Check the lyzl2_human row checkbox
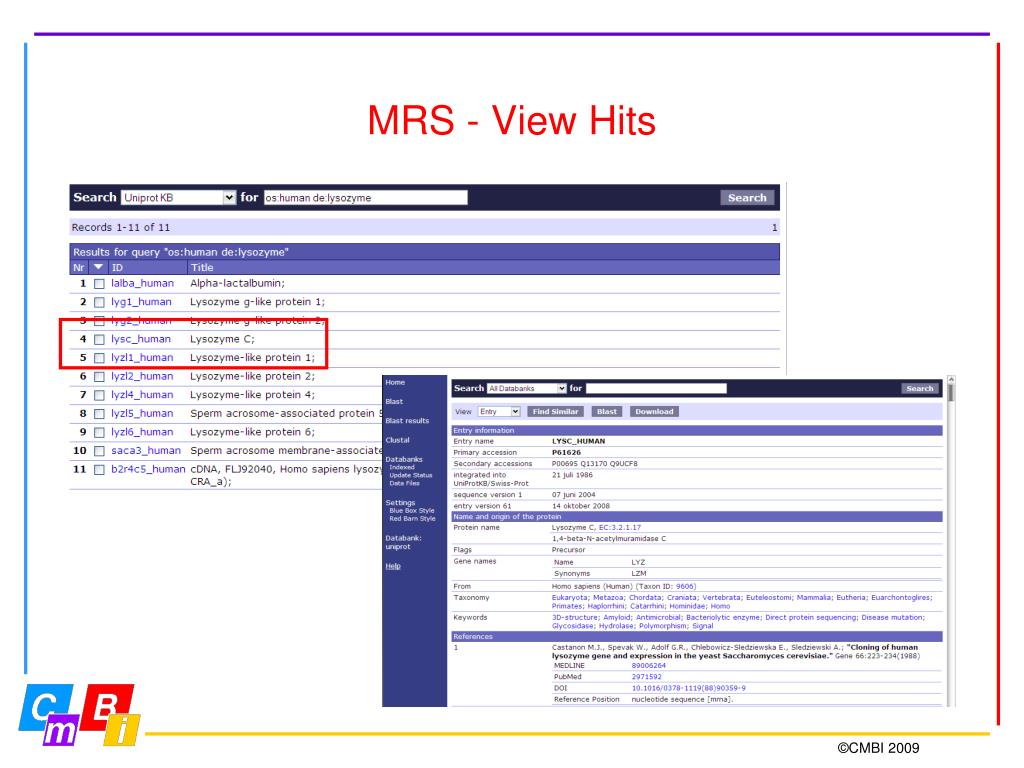 tap(99, 377)
